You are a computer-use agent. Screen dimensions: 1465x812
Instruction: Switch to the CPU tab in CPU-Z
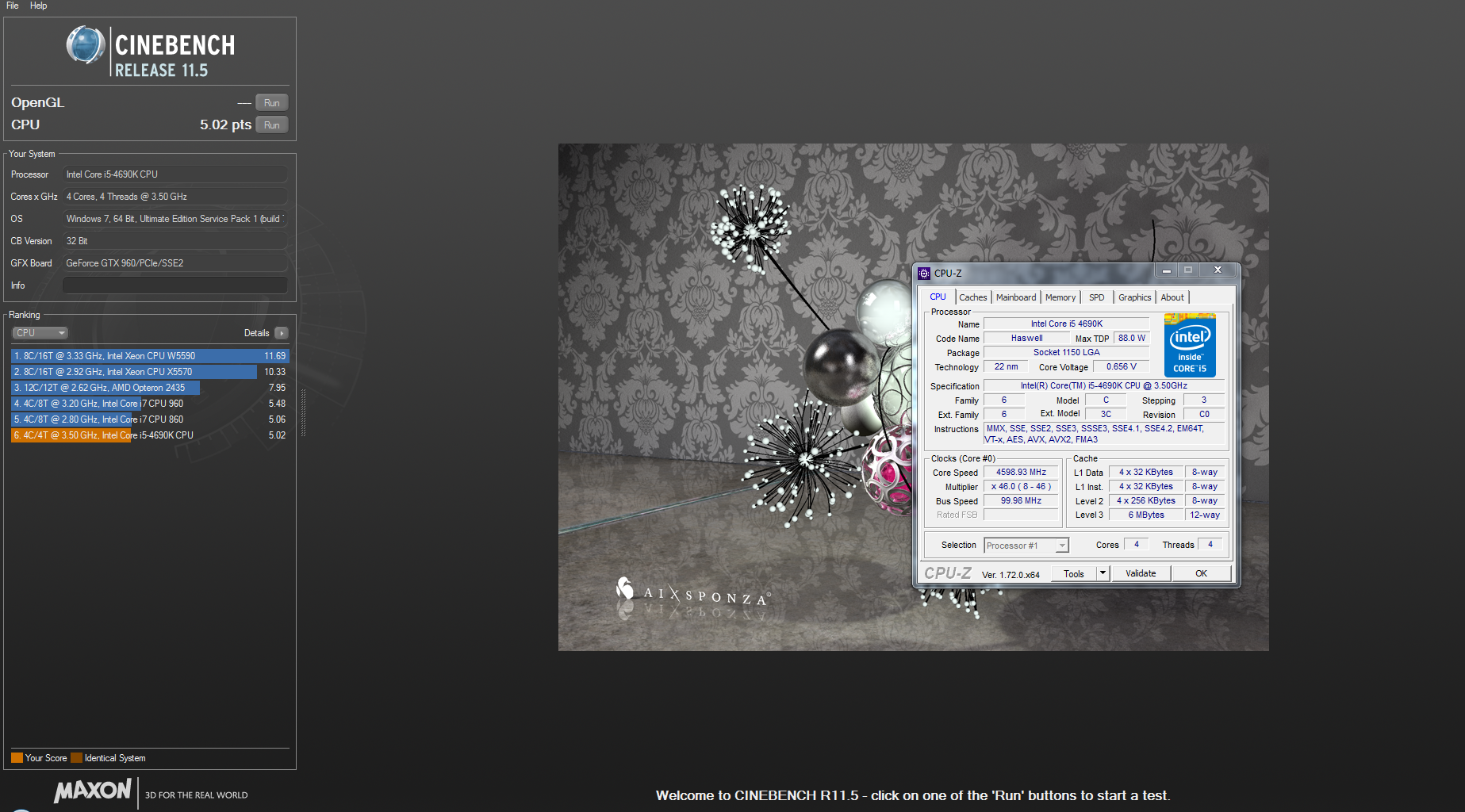point(938,297)
